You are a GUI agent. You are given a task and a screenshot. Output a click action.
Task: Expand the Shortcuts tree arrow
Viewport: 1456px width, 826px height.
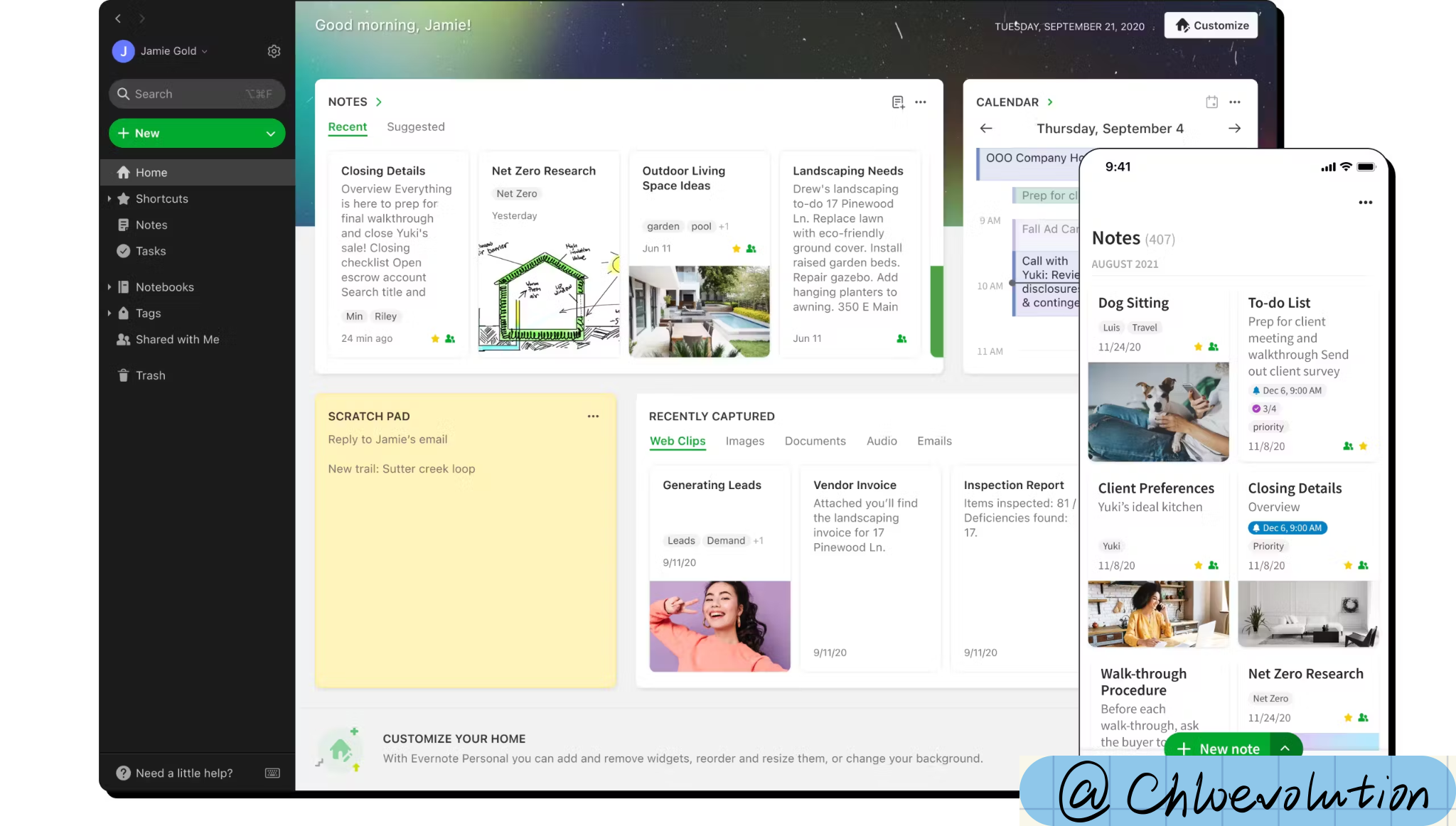coord(109,199)
